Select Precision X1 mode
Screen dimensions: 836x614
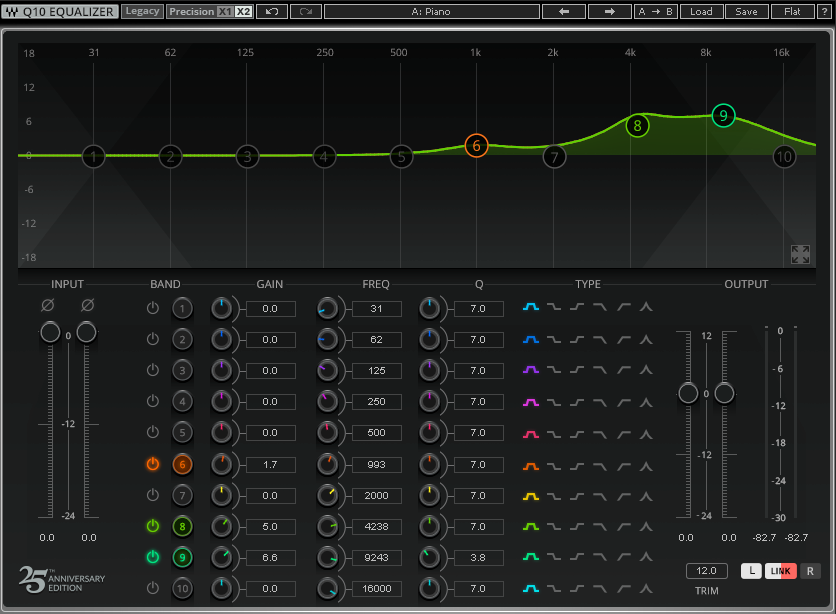[x=226, y=11]
